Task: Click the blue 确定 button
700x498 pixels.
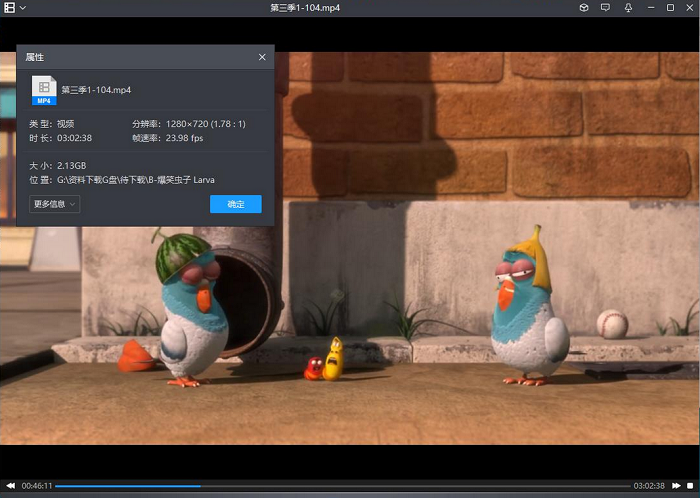Action: 235,204
